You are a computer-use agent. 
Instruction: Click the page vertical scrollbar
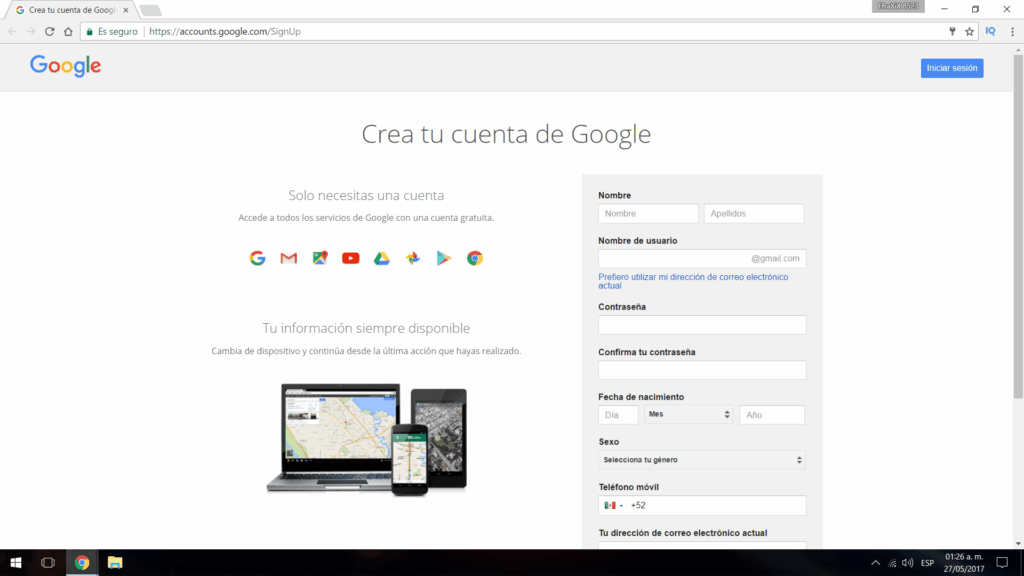coord(1018,250)
